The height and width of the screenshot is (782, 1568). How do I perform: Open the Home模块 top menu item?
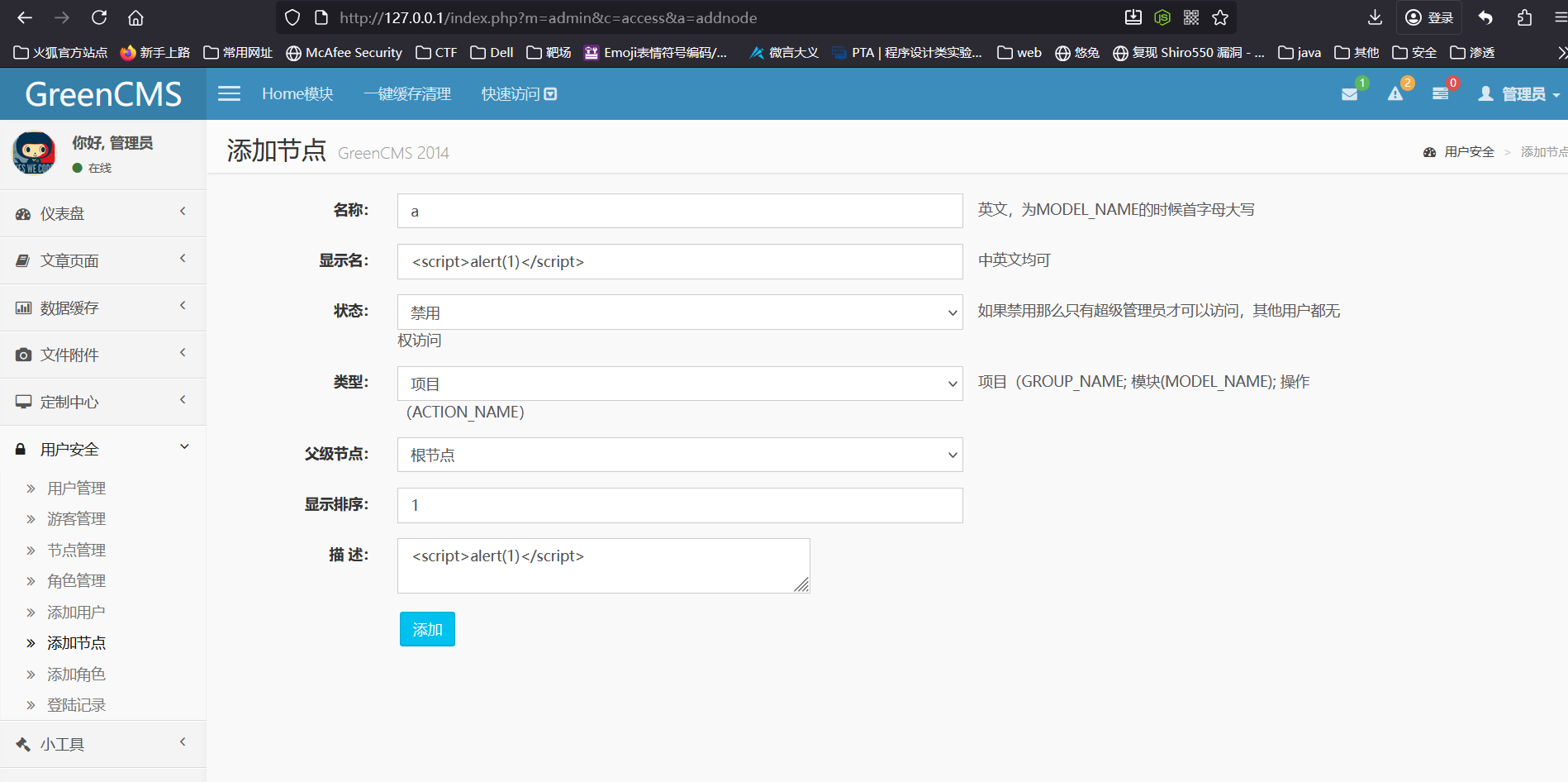tap(297, 94)
